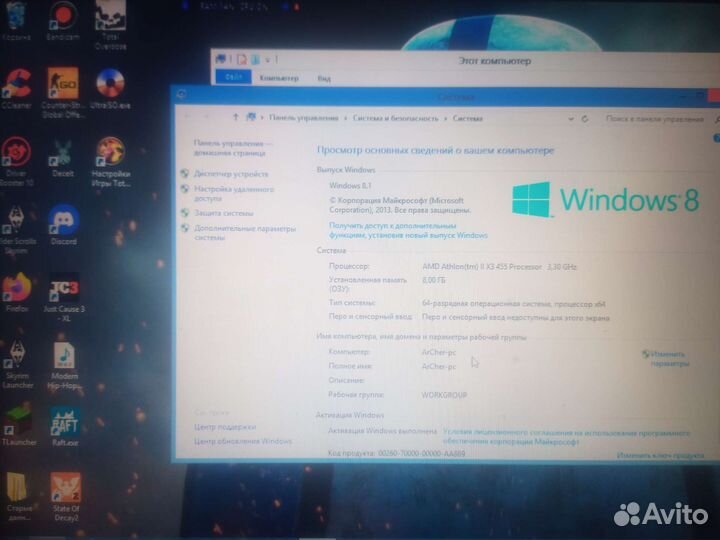Select the Windows 8.1 edition text
This screenshot has width=720, height=540.
click(350, 186)
